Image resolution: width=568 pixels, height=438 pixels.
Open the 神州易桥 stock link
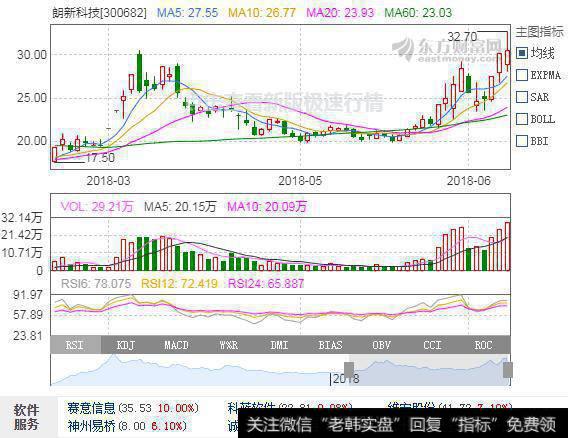click(x=91, y=426)
